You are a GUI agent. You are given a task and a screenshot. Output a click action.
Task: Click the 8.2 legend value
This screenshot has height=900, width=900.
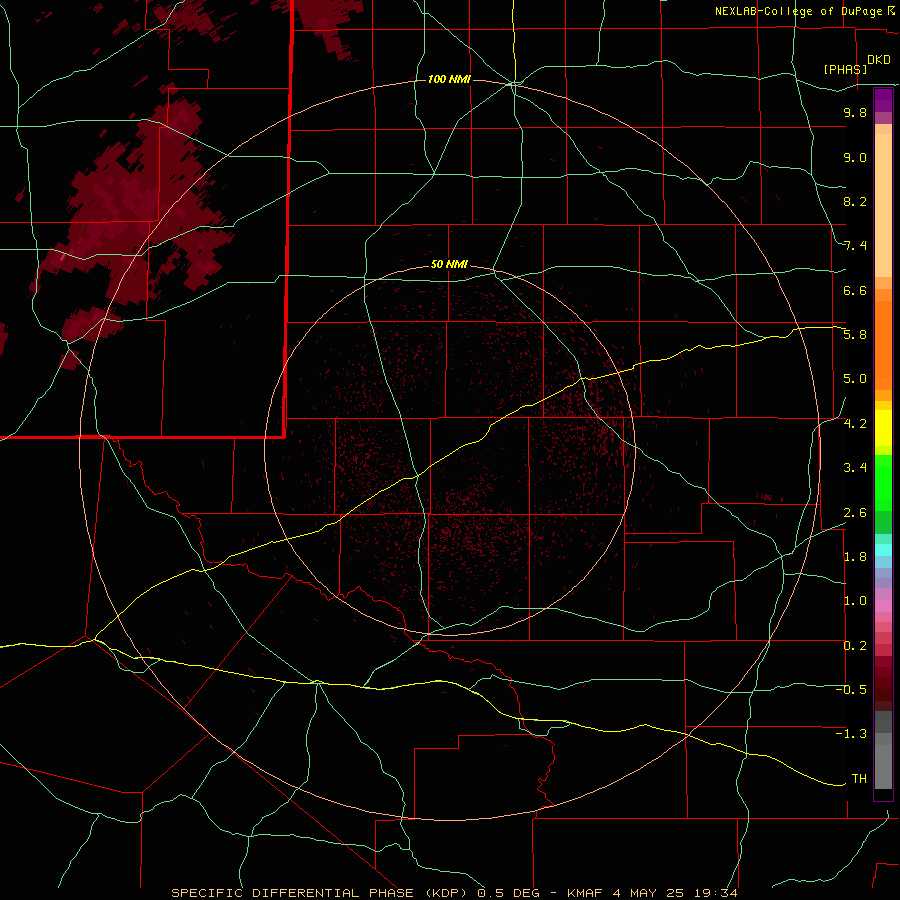tap(855, 201)
